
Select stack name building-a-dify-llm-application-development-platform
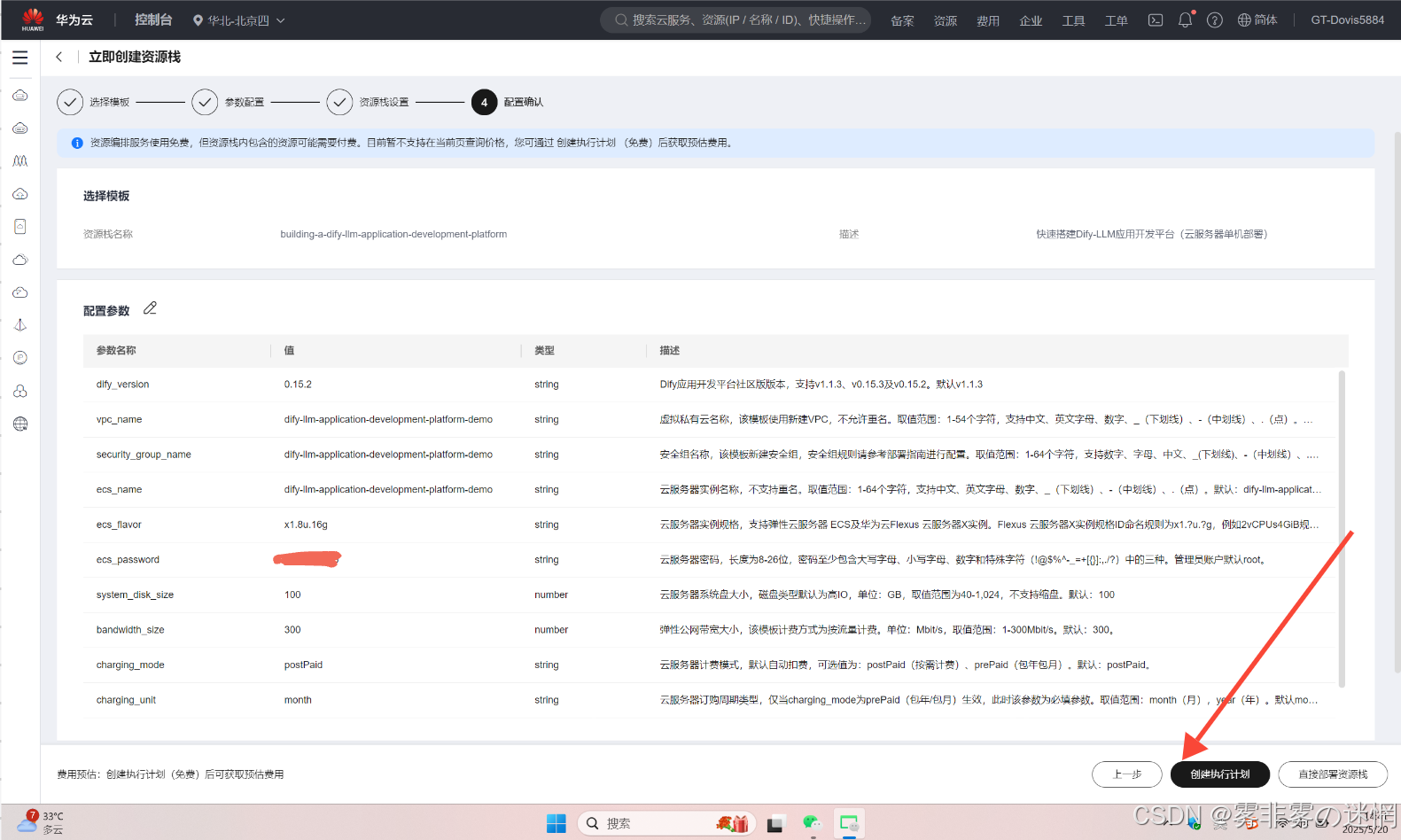[x=393, y=235]
